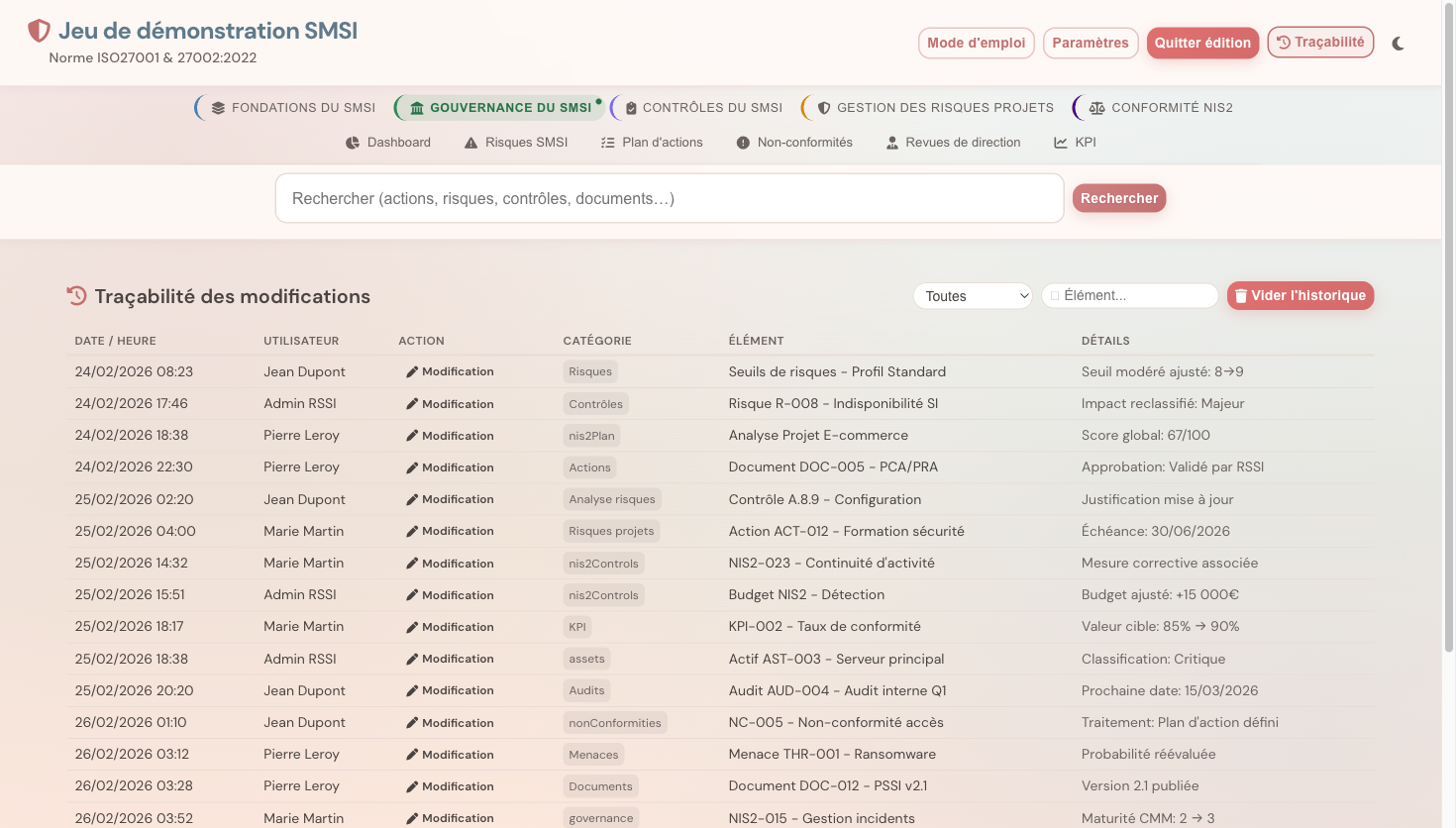This screenshot has height=828, width=1456.
Task: Go to Conformité NIS2 tab
Action: click(x=1160, y=108)
